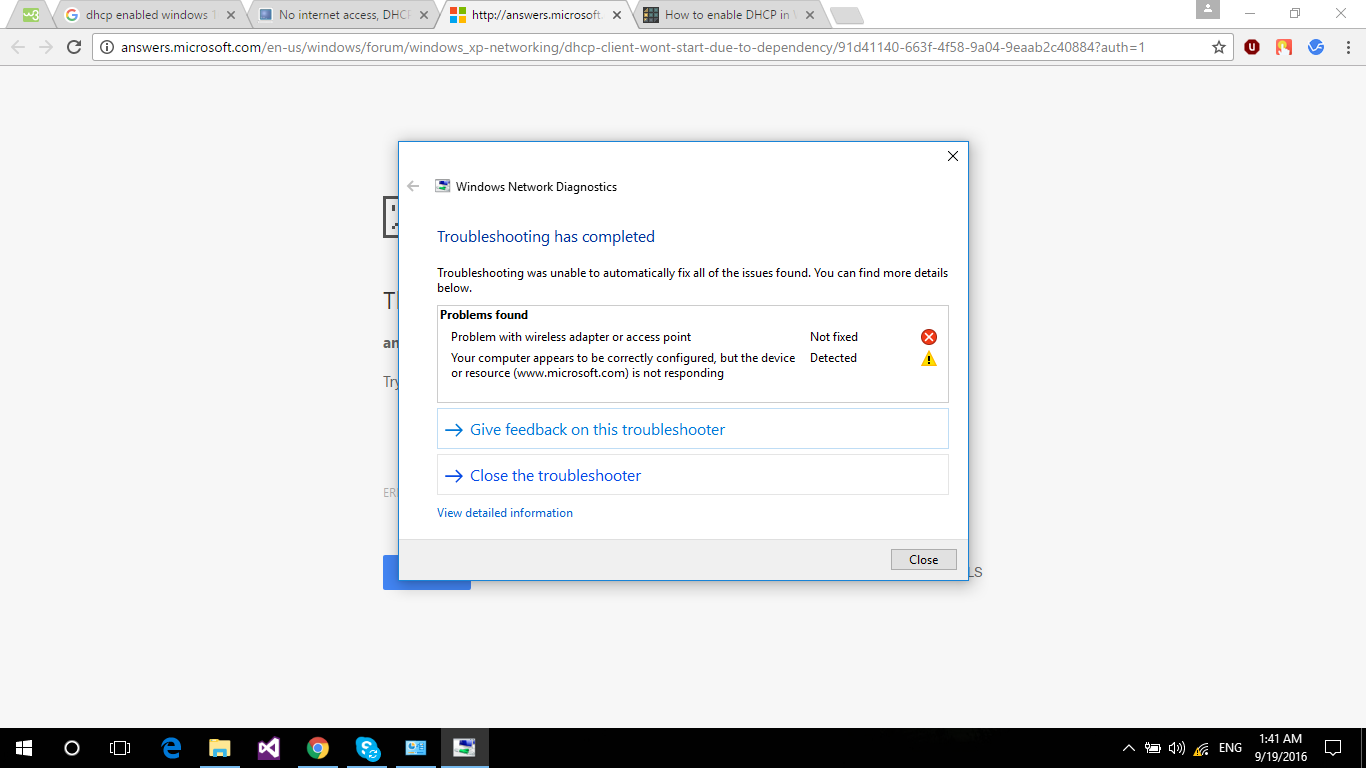This screenshot has height=768, width=1366.
Task: Open Cortana search circle on taskbar
Action: tap(72, 748)
